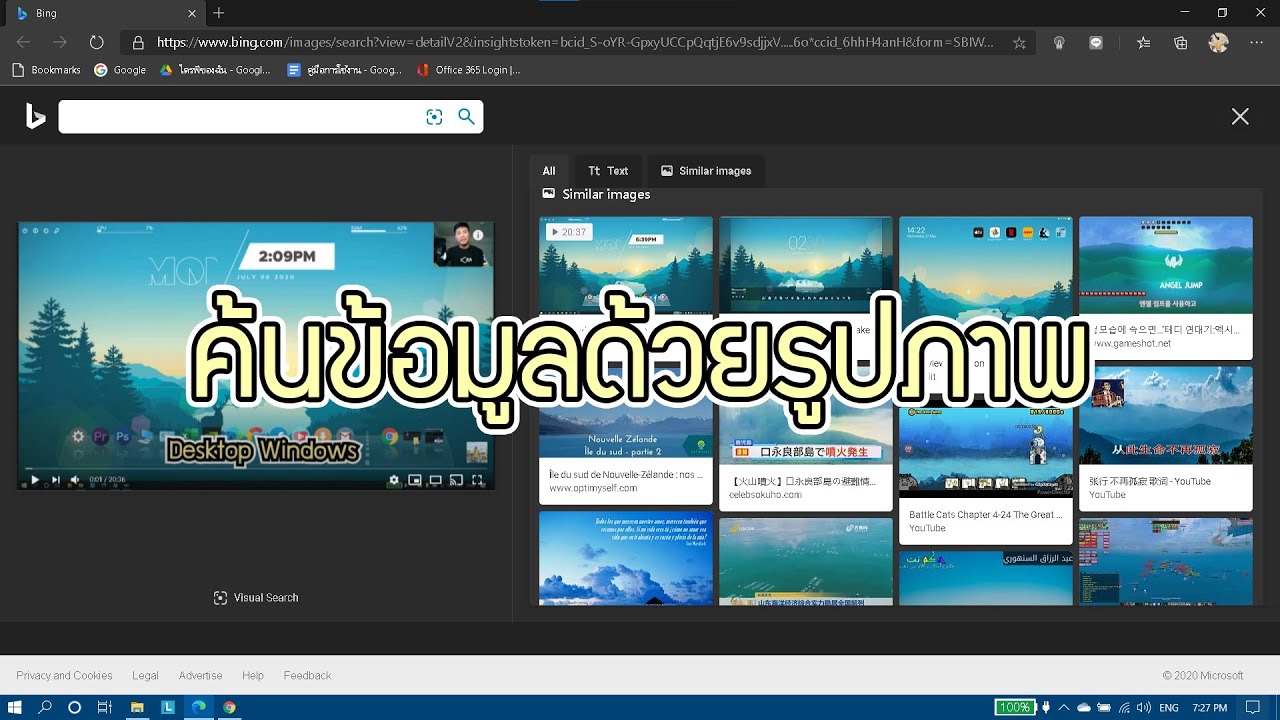Click the info icon on preview image
Screen dimensions: 1280x720
pyautogui.click(x=477, y=236)
